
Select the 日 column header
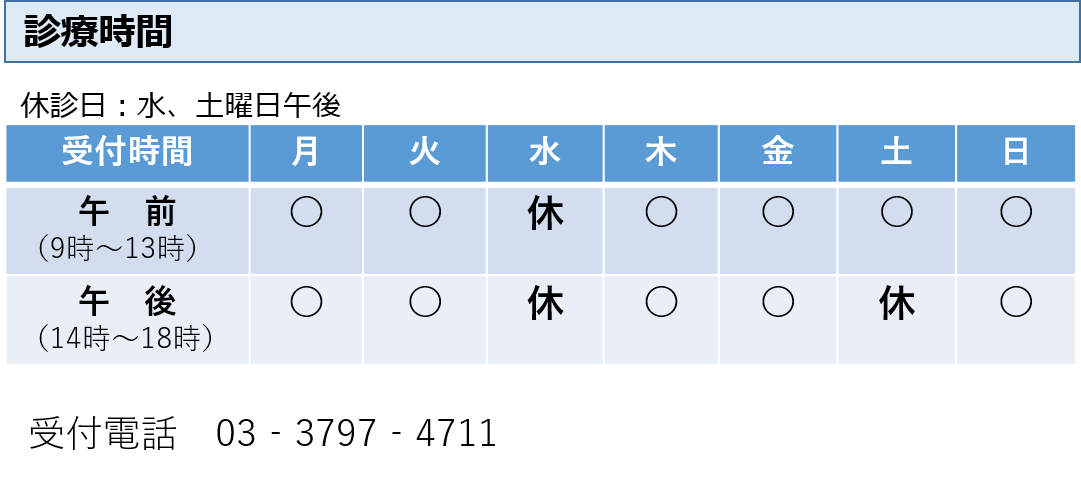[x=1016, y=153]
